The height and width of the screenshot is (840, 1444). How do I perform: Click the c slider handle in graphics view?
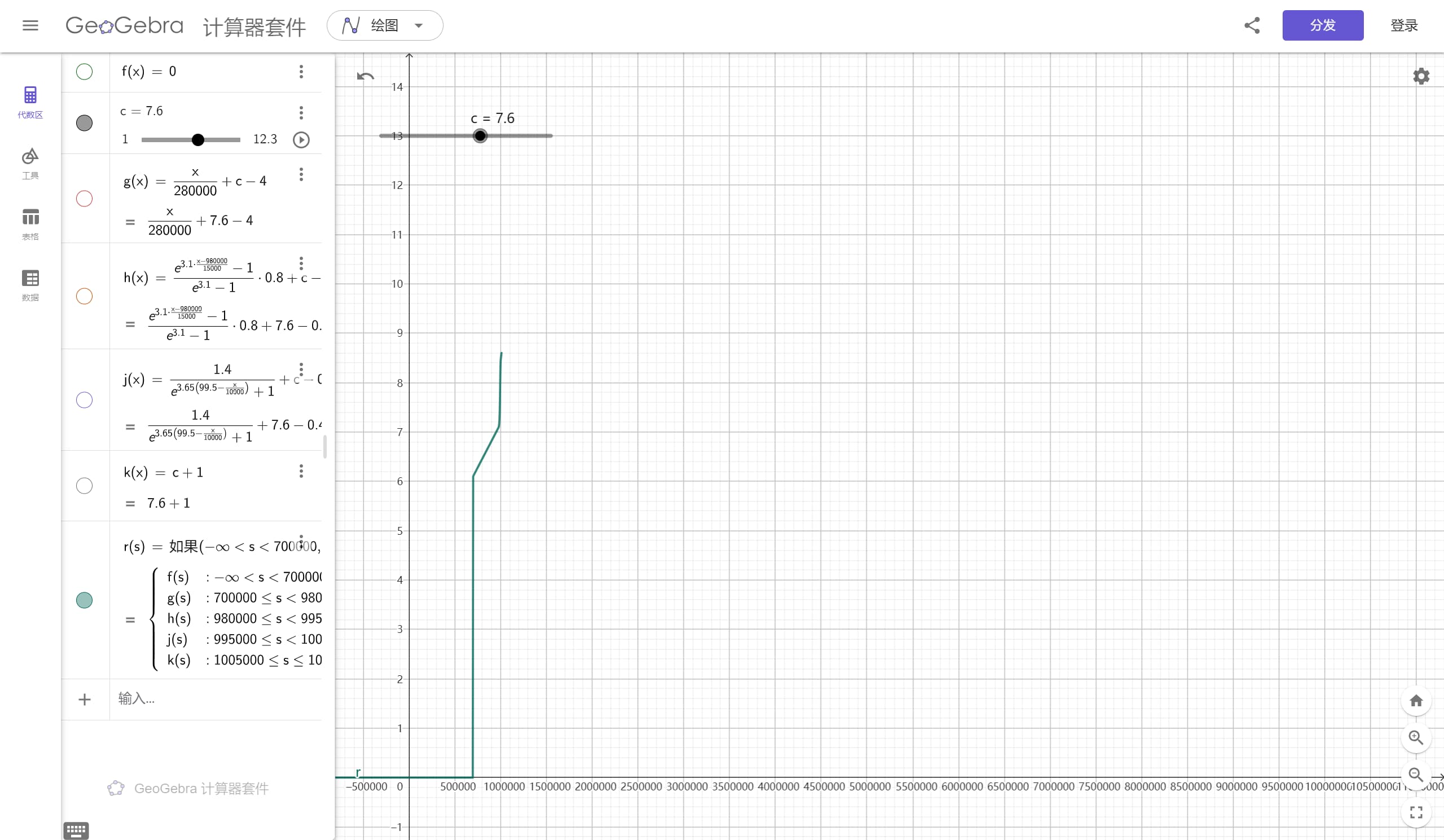[480, 136]
